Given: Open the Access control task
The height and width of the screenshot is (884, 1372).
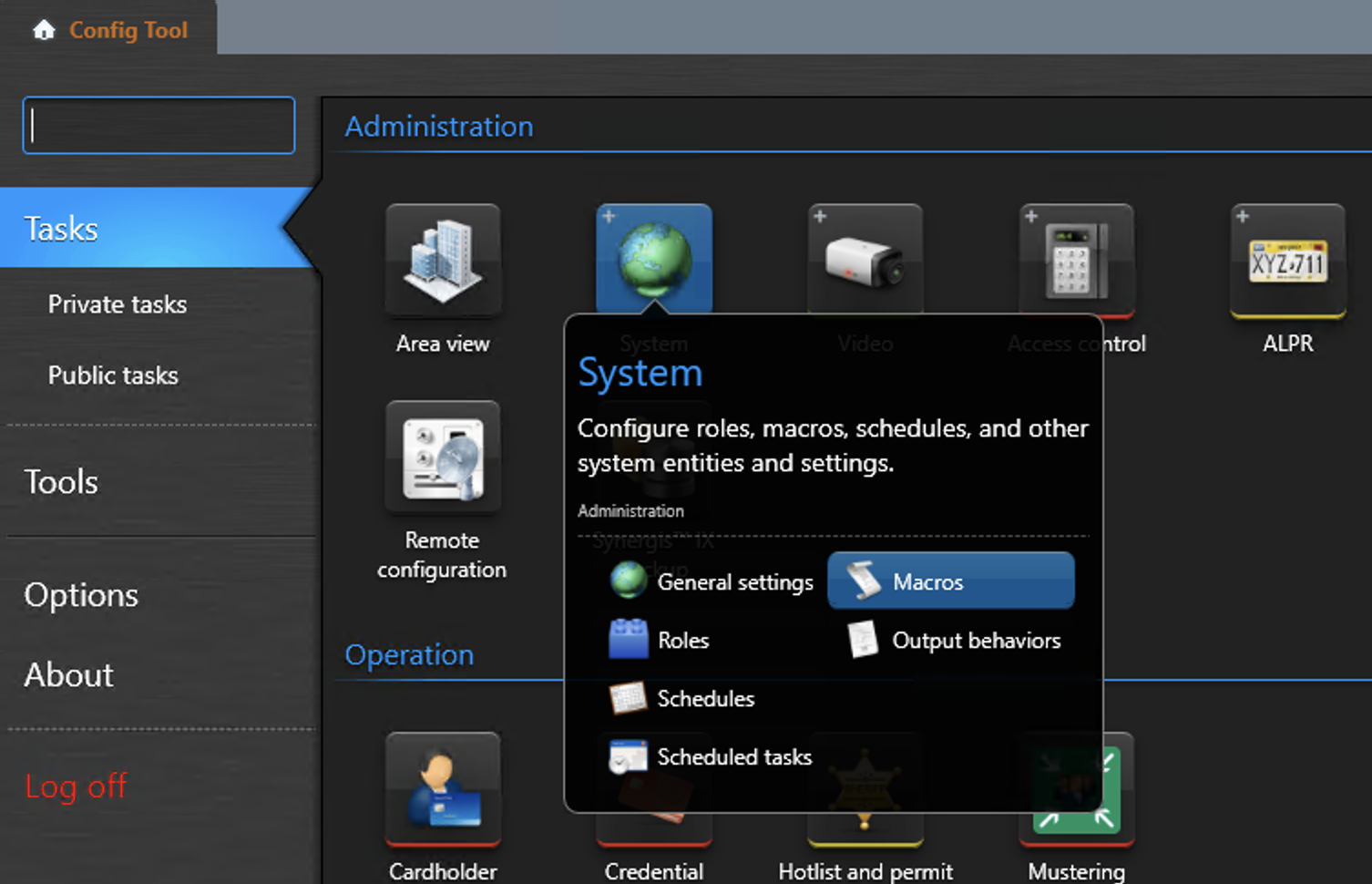Looking at the screenshot, I should click(x=1076, y=258).
